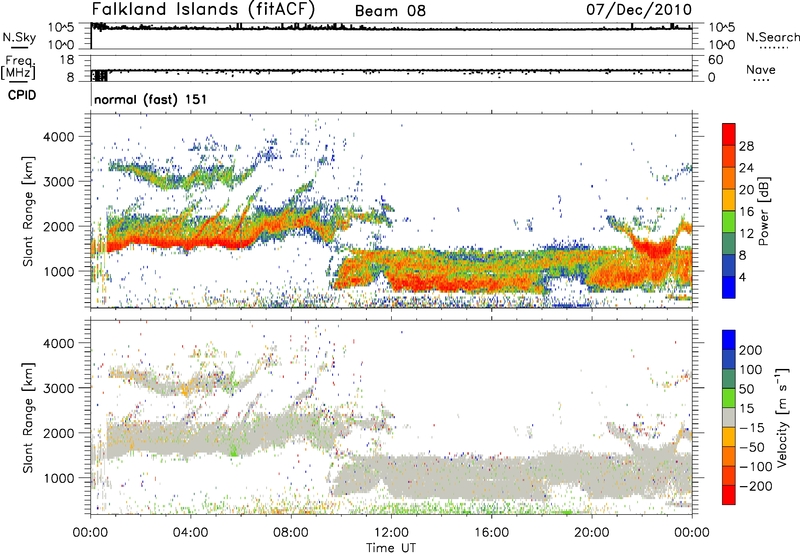Click the blue top segment of Velocity colorbar
This screenshot has width=800, height=554.
(x=729, y=340)
